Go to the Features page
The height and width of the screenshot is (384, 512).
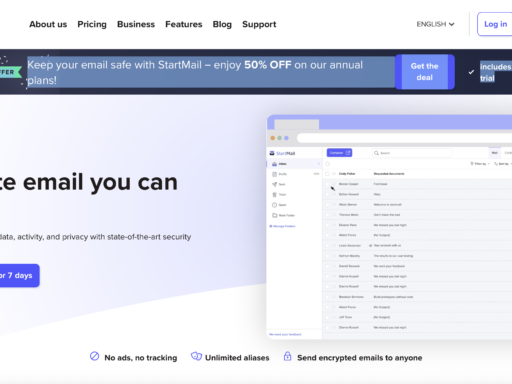[x=184, y=24]
